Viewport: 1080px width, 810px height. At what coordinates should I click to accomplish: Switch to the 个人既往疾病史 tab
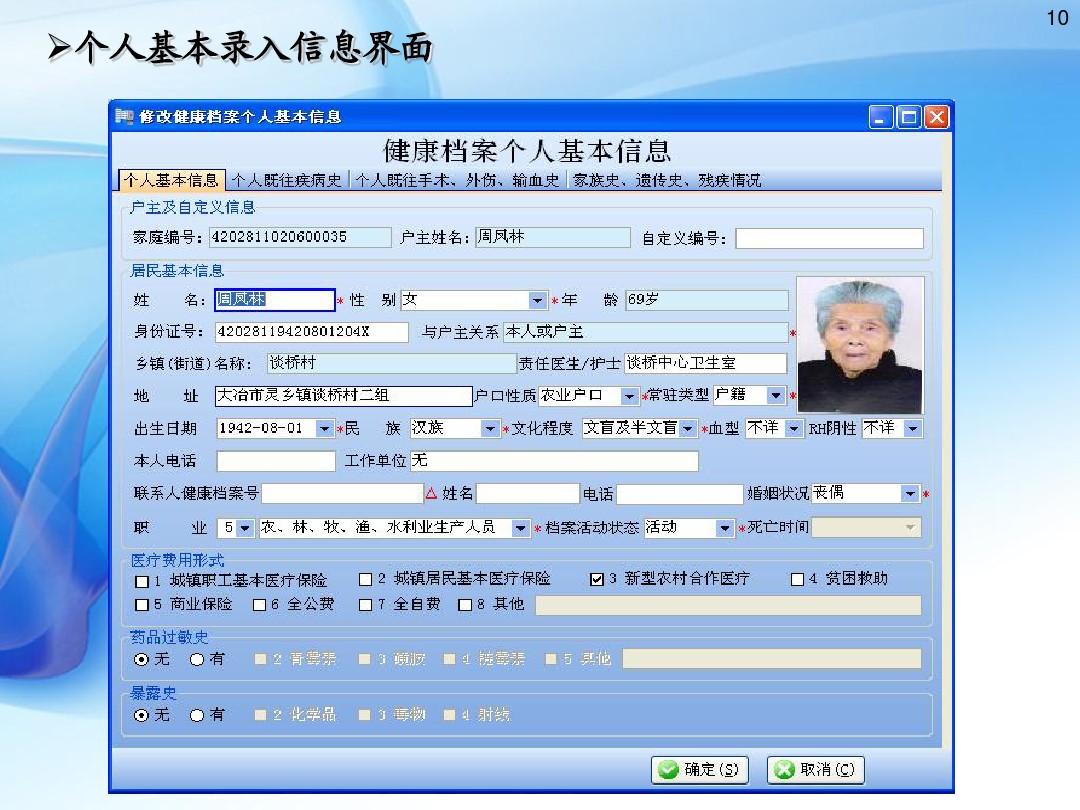click(x=289, y=181)
